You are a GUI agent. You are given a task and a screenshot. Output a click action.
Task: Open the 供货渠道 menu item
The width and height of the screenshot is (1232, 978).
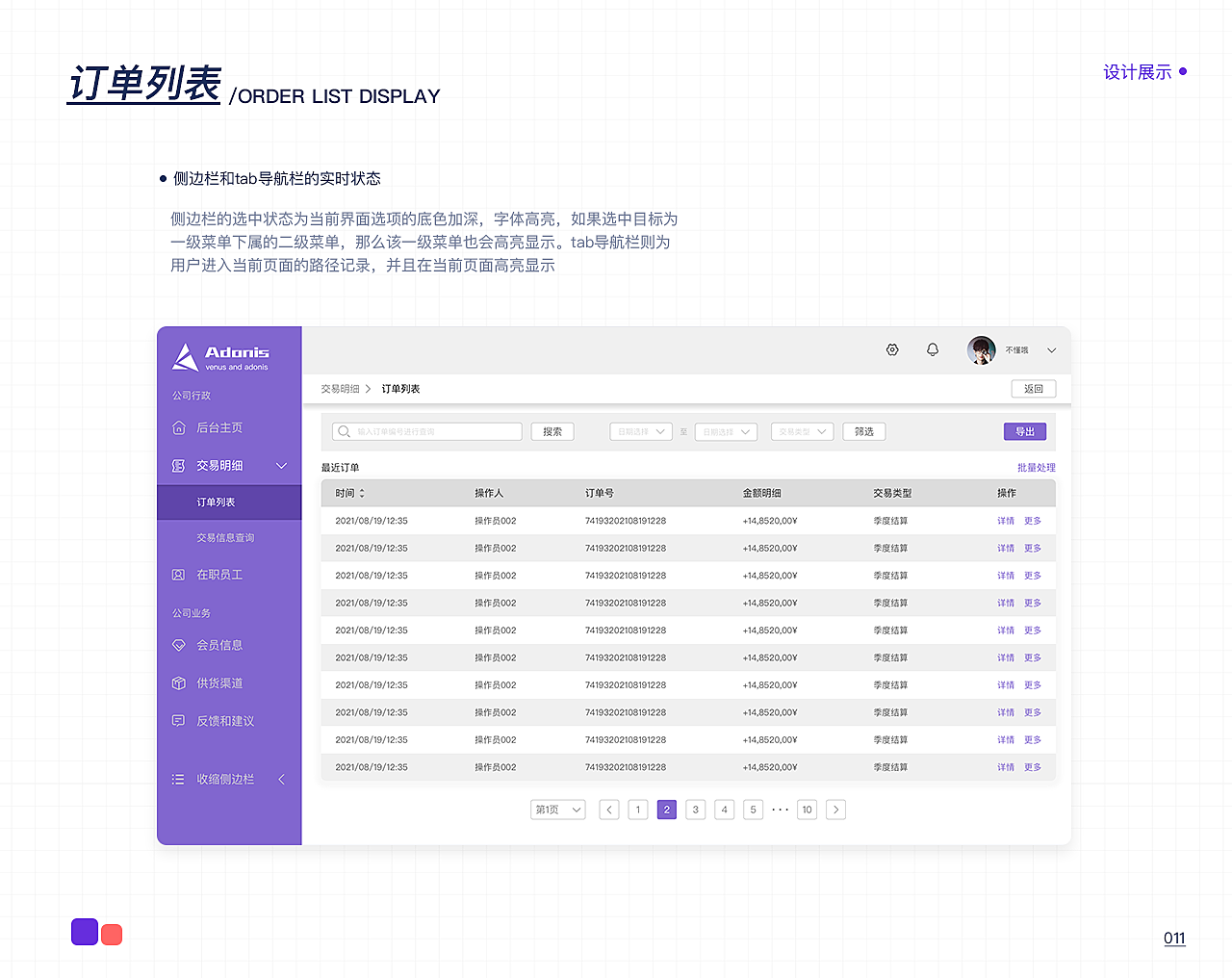[x=219, y=683]
